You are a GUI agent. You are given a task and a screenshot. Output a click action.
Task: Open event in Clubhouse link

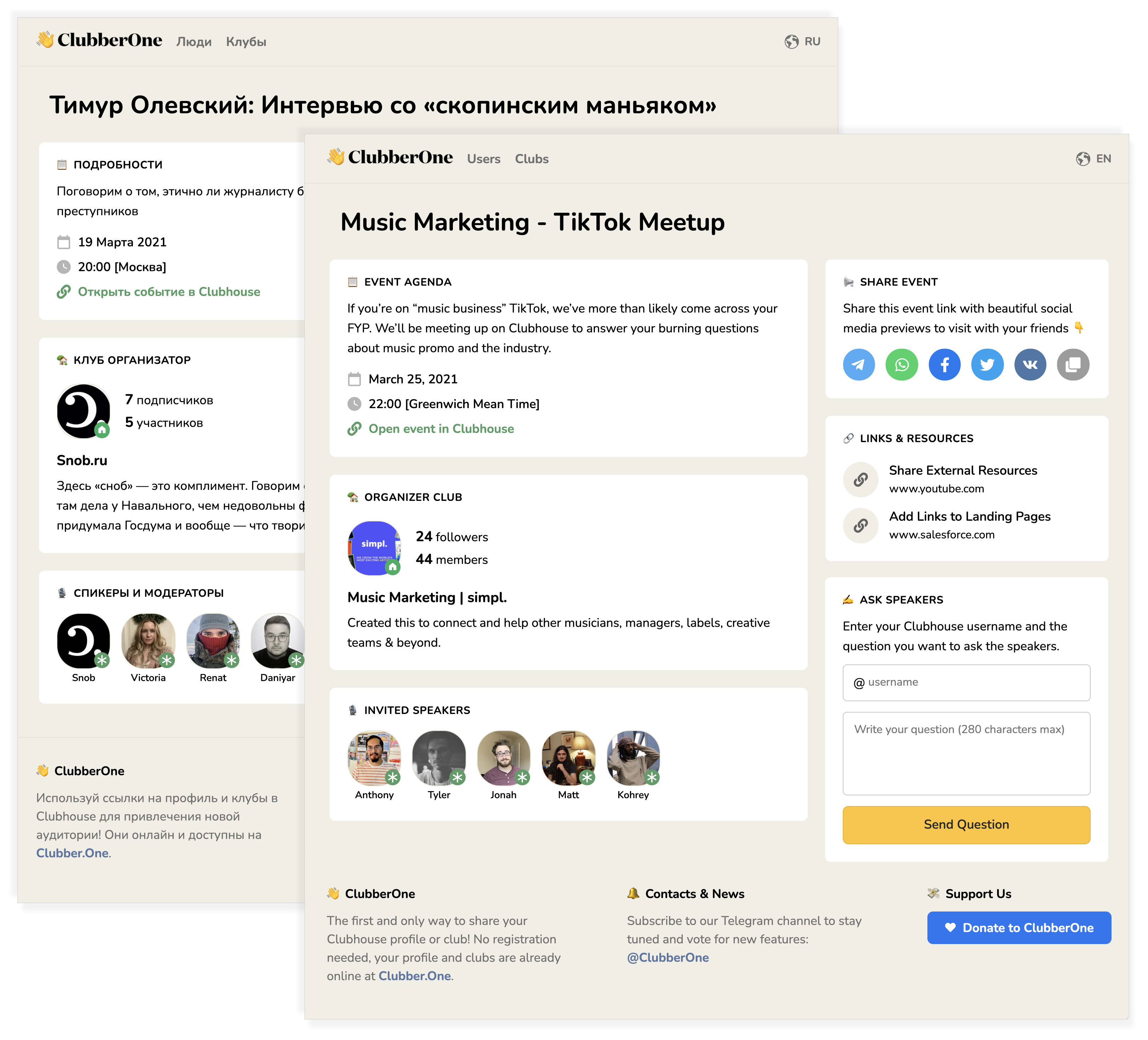(x=441, y=429)
